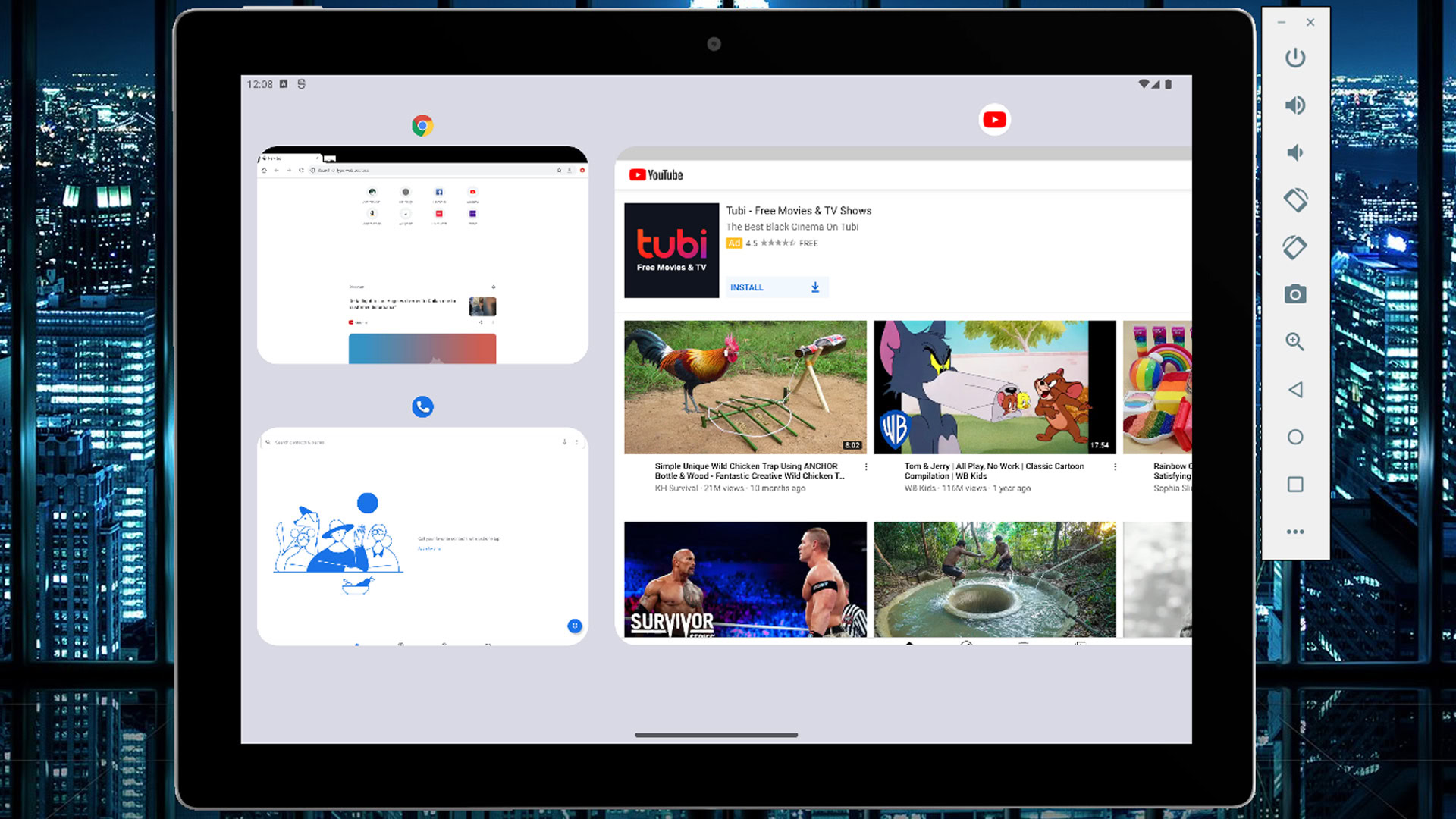Click INSTALL for the Tubi ad
Image resolution: width=1456 pixels, height=819 pixels.
775,287
